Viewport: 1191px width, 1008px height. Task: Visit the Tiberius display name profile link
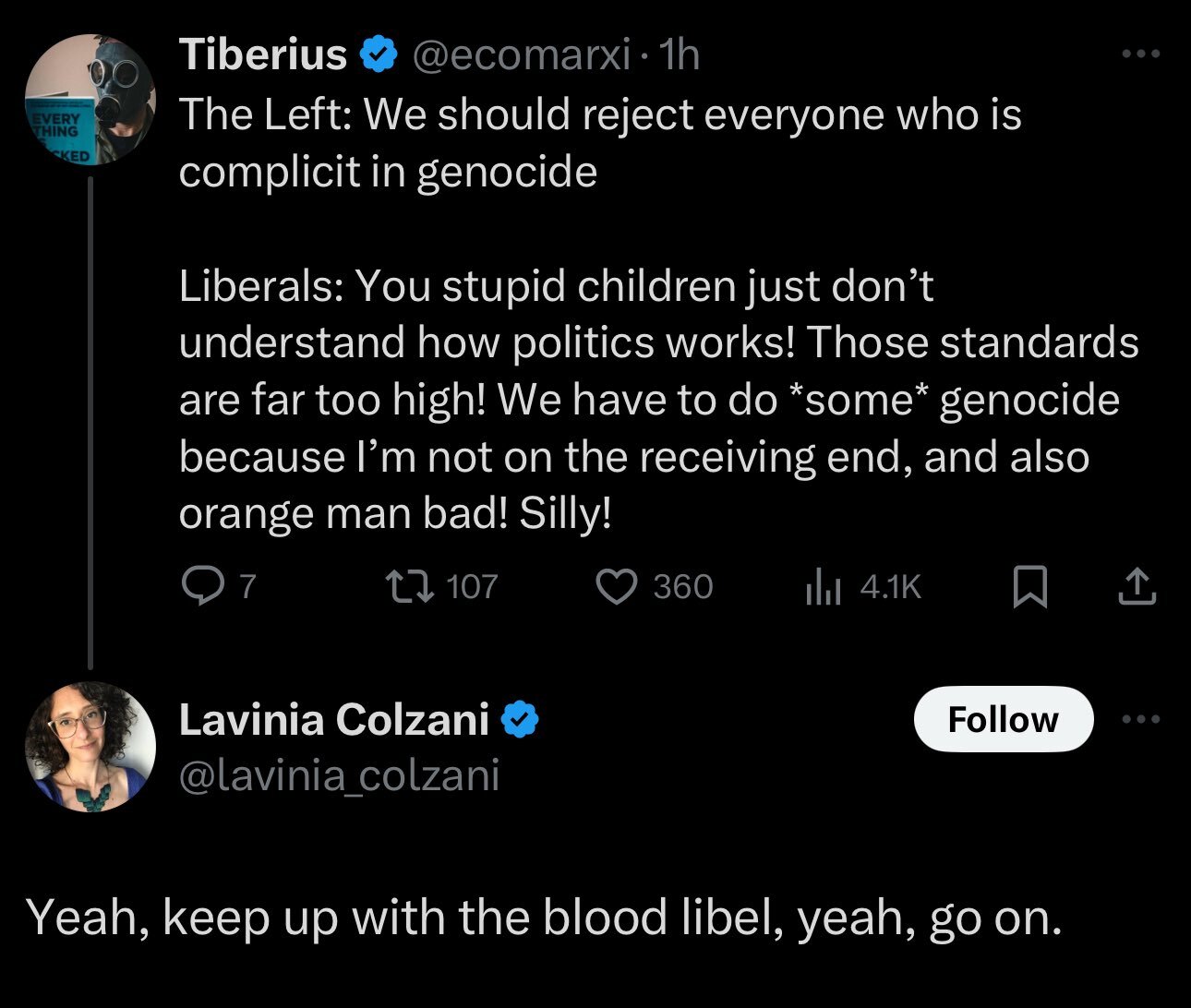coord(262,54)
